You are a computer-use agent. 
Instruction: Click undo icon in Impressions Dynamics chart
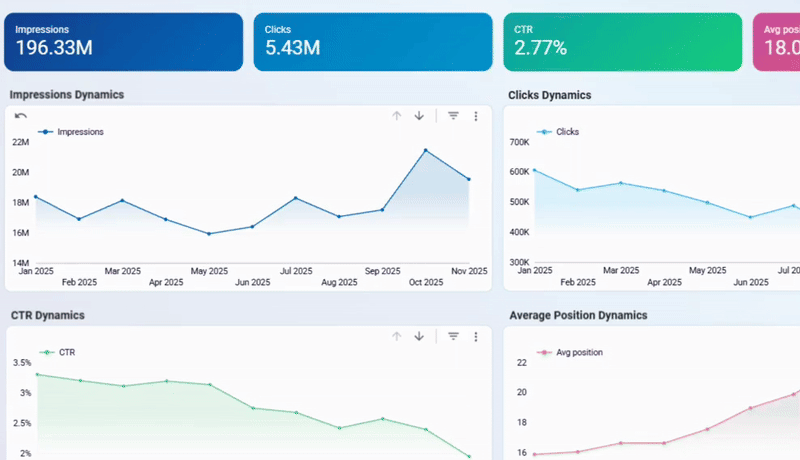click(21, 116)
